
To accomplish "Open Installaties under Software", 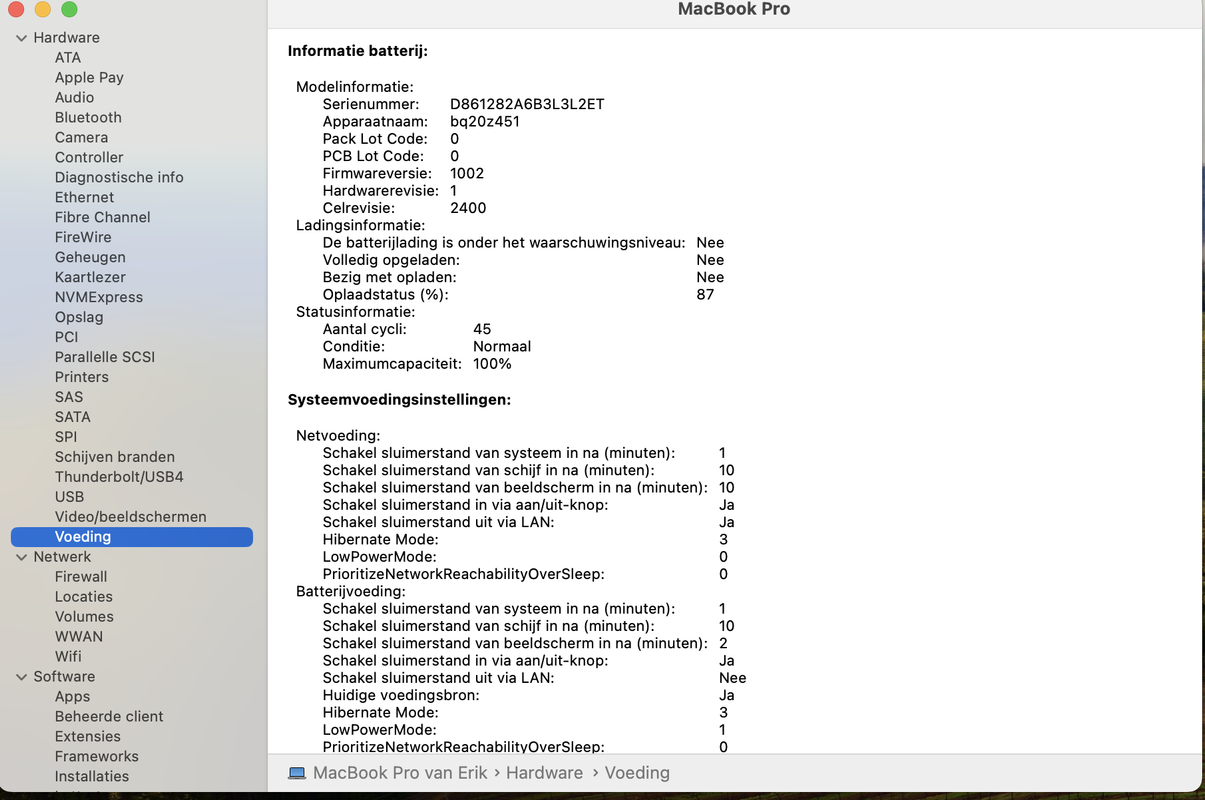I will point(92,777).
